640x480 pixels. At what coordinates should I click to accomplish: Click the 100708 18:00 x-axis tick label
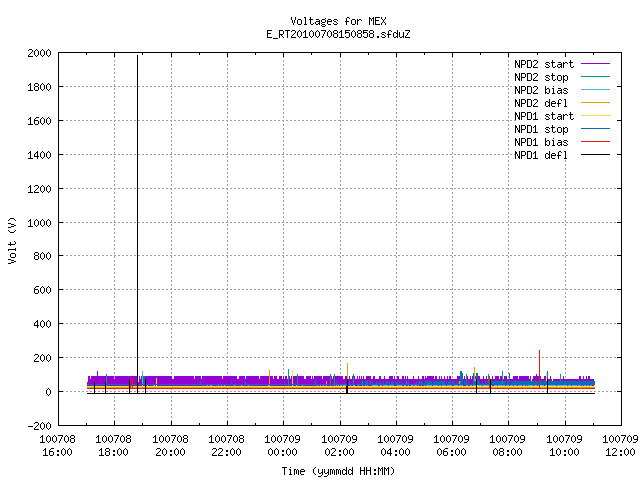click(x=114, y=446)
